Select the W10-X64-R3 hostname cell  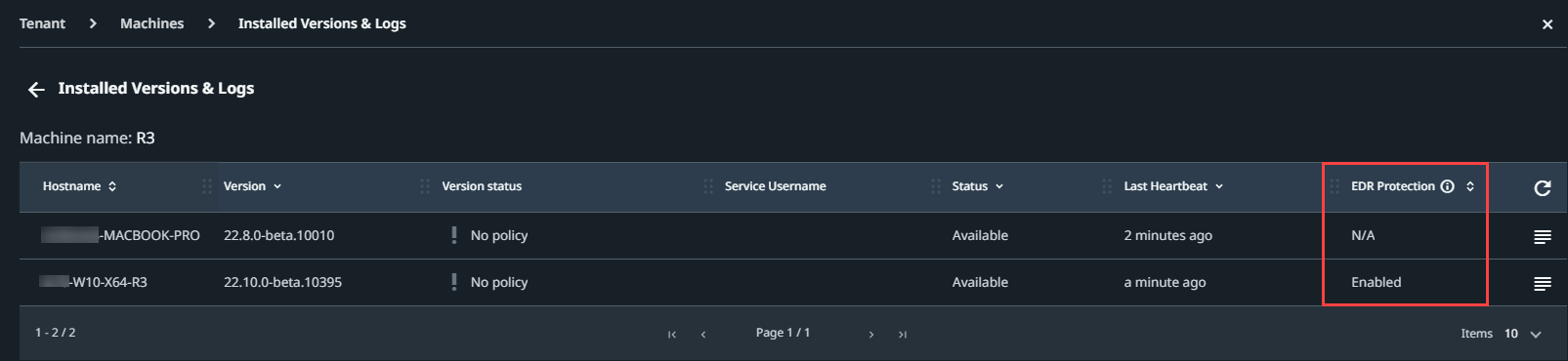(x=93, y=282)
